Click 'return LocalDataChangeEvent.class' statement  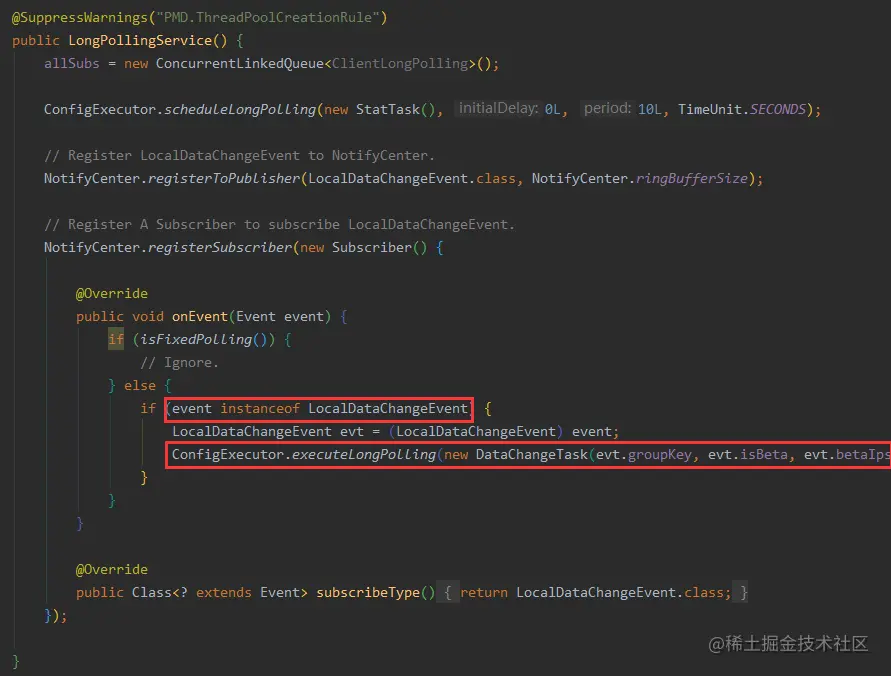[596, 592]
